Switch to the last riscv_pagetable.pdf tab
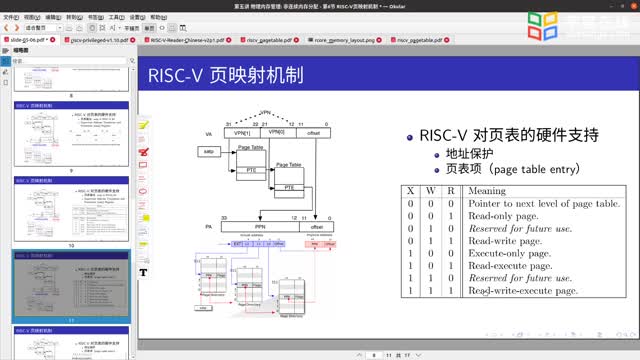This screenshot has height=360, width=640. point(419,40)
